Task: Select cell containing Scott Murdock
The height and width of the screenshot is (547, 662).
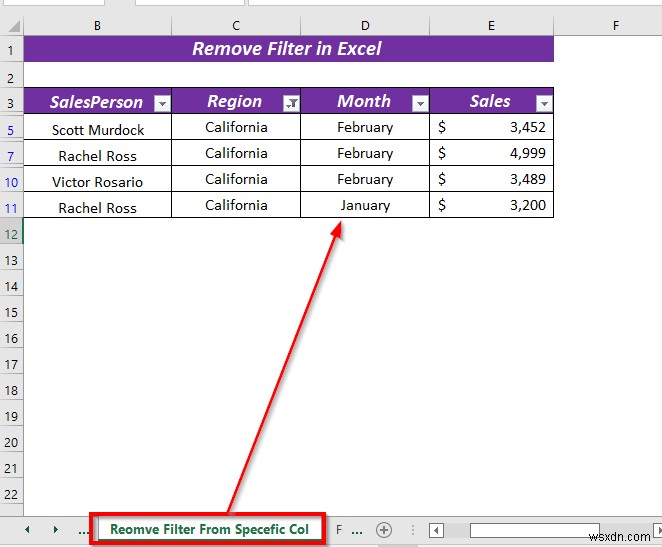Action: pyautogui.click(x=98, y=127)
